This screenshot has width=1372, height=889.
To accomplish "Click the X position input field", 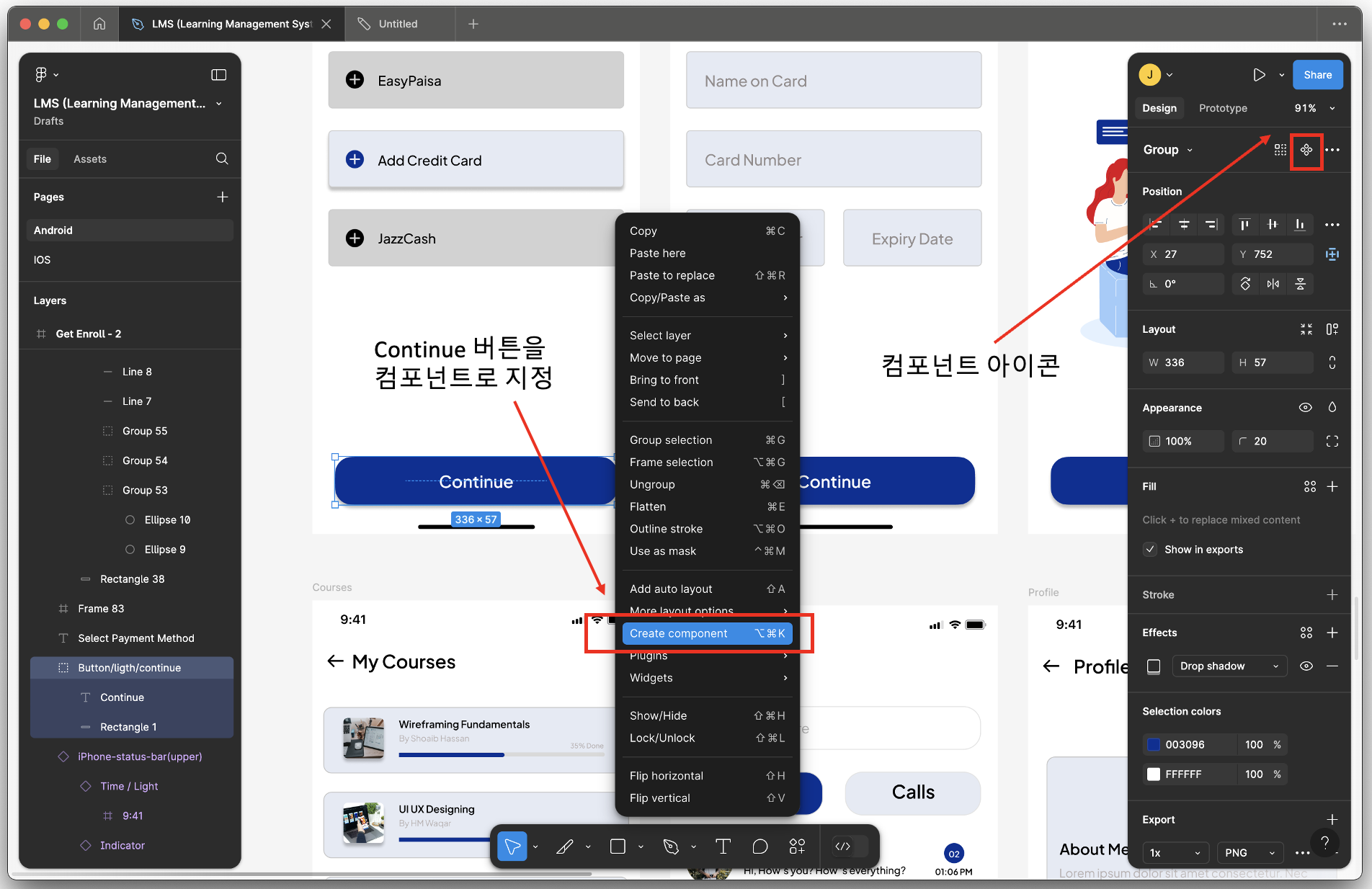I will point(1182,254).
